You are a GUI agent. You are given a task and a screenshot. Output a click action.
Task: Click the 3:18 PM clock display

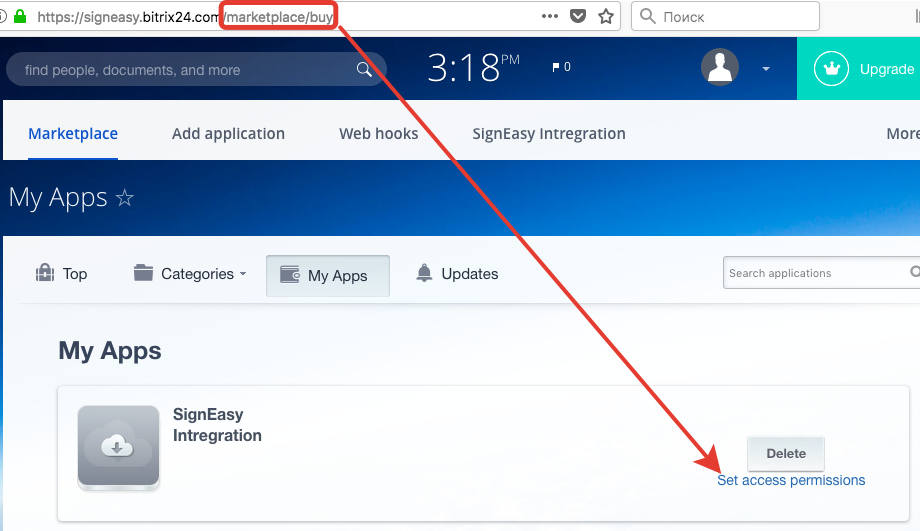(473, 67)
